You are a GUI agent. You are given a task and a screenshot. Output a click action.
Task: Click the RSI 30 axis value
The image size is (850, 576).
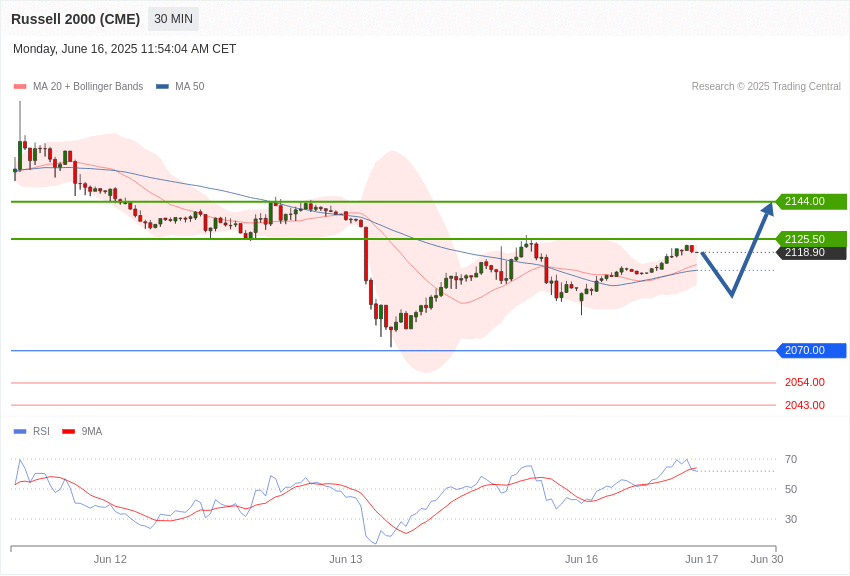click(791, 520)
